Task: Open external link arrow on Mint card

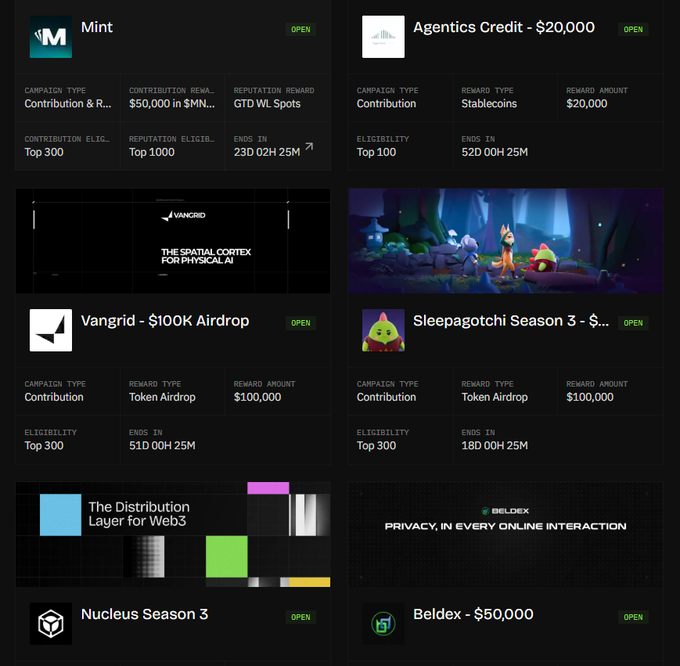Action: tap(309, 147)
